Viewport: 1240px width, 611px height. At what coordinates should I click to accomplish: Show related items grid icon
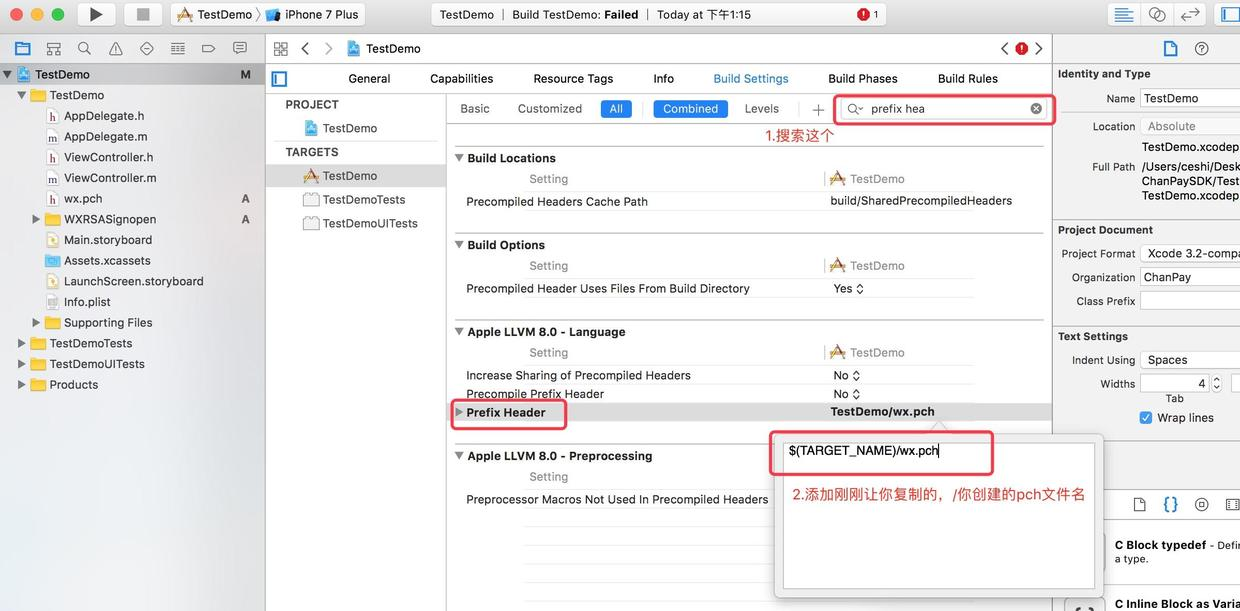(x=281, y=48)
